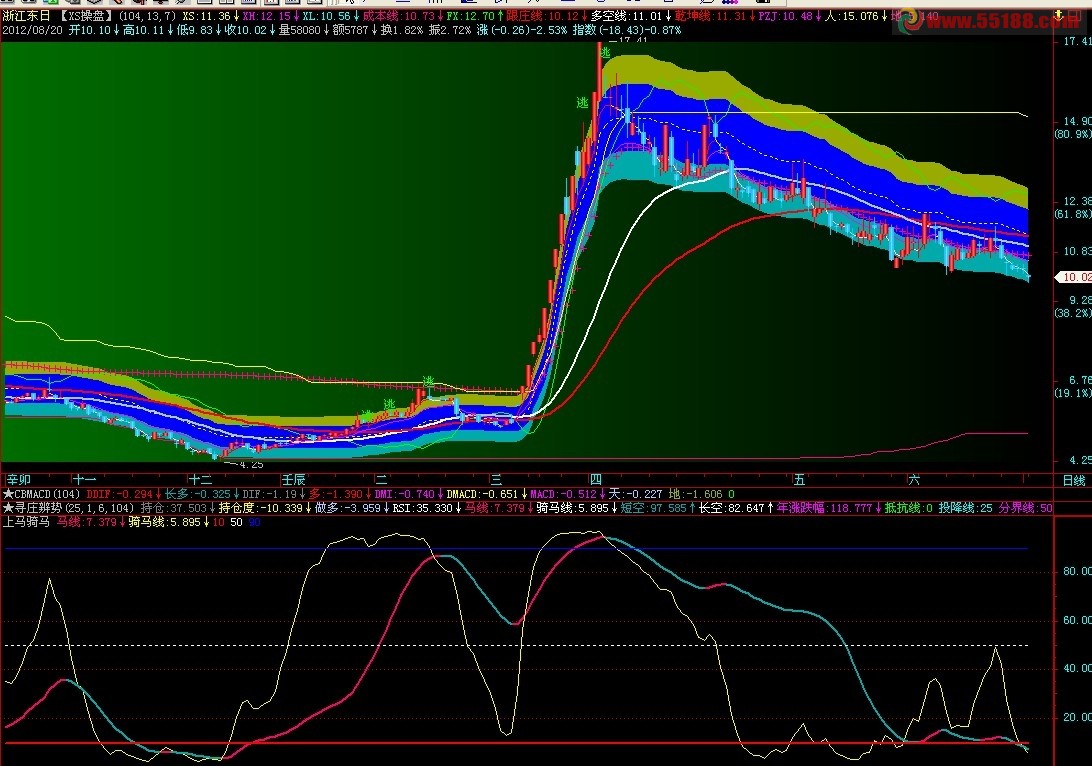Select 辛卯 on the time axis

tap(19, 480)
